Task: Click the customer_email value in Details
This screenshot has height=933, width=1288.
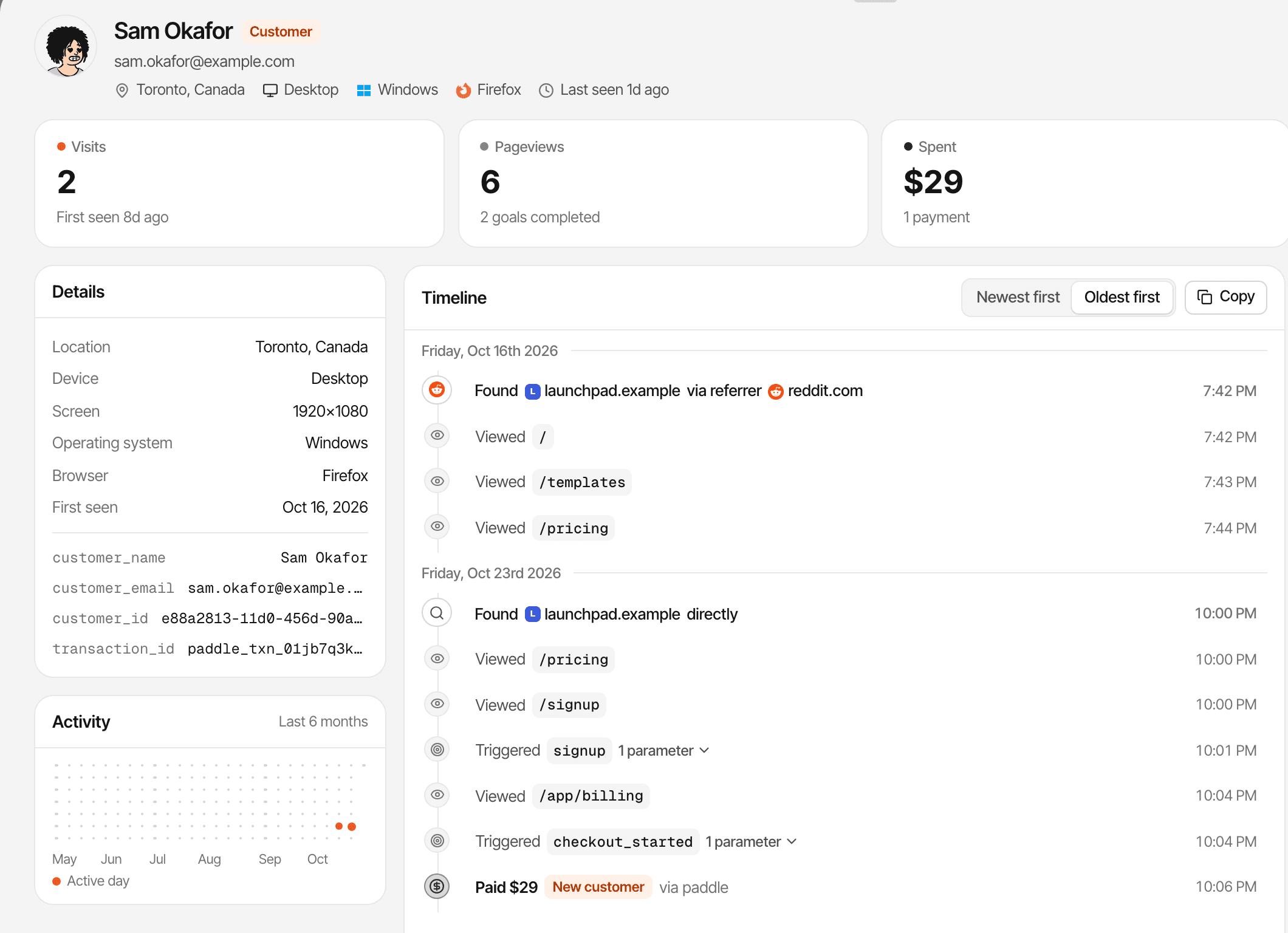Action: 275,588
